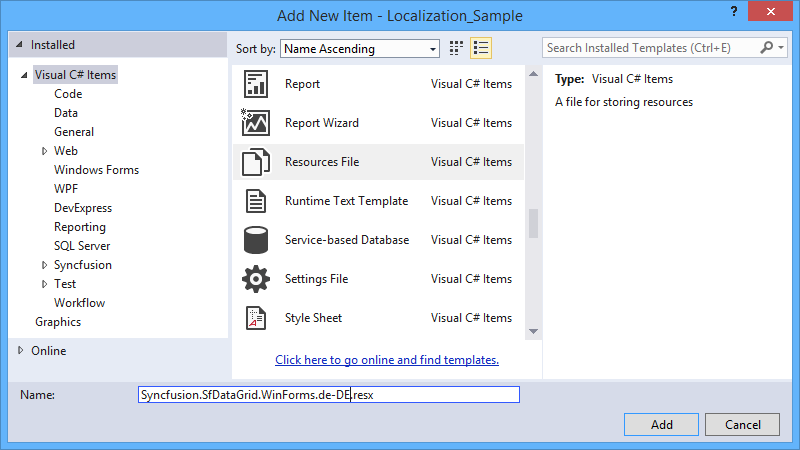Select the Code category

(x=68, y=94)
